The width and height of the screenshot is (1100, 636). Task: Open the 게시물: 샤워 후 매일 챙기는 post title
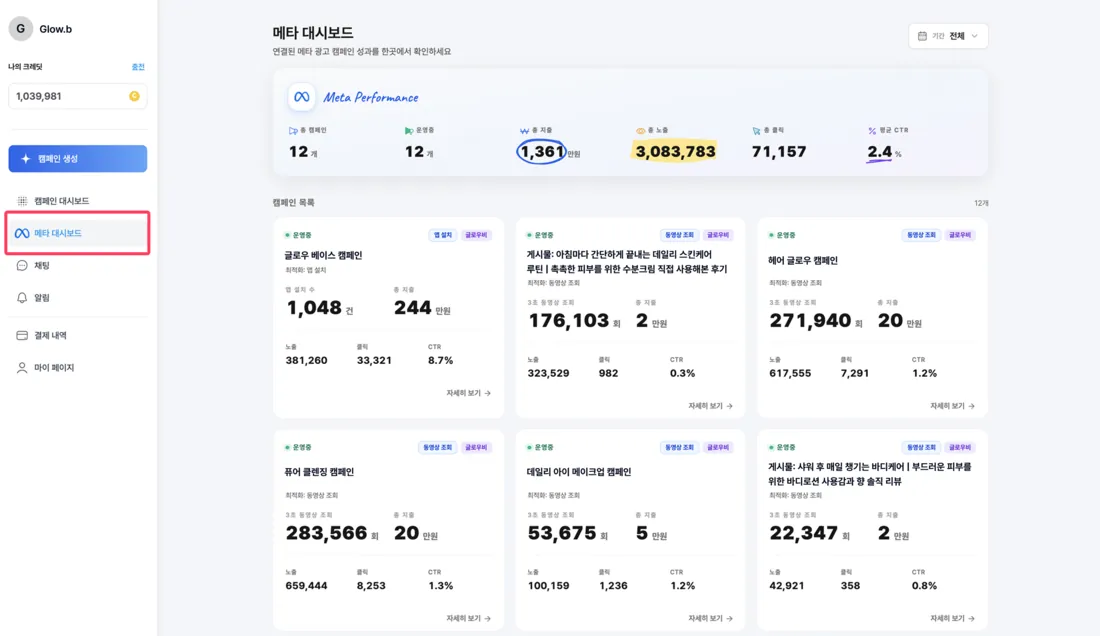click(870, 474)
